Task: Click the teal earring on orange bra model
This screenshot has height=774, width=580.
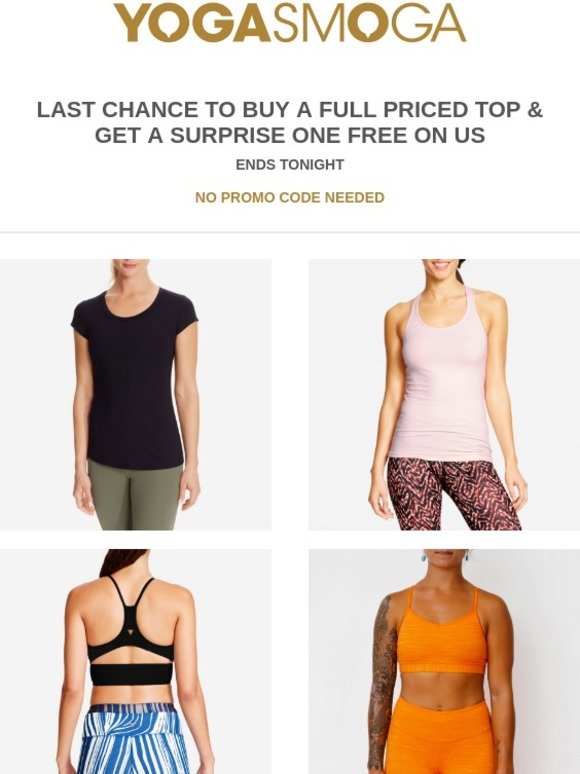Action: [423, 558]
